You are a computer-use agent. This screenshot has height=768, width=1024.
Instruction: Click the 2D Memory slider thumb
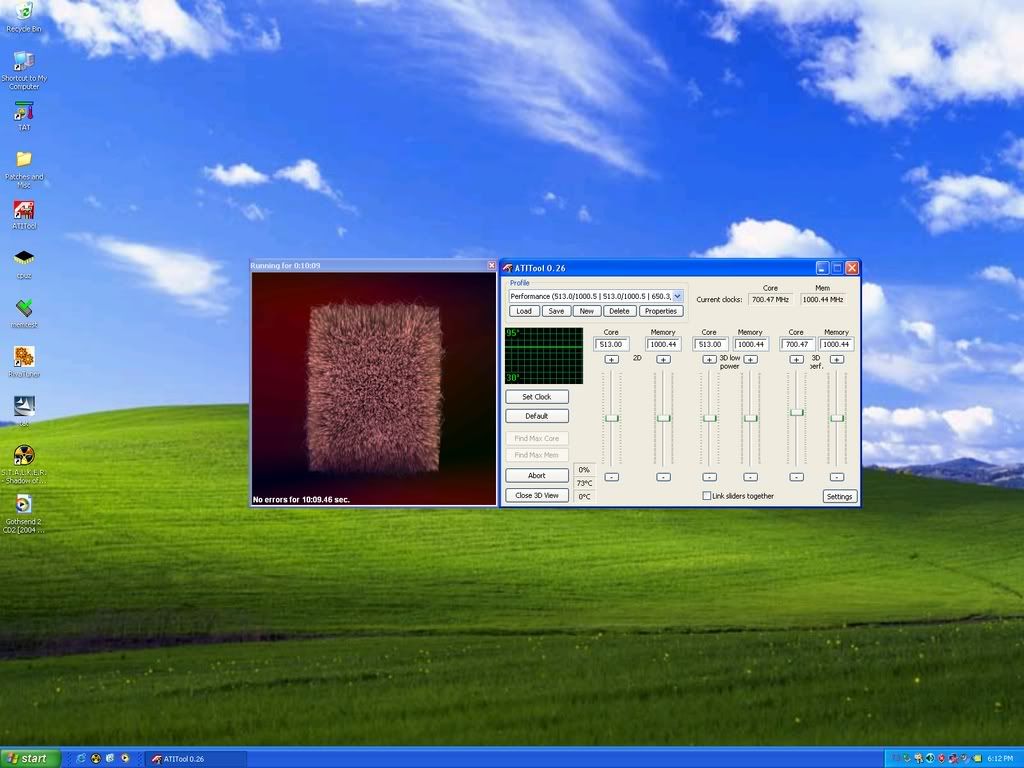click(x=664, y=418)
